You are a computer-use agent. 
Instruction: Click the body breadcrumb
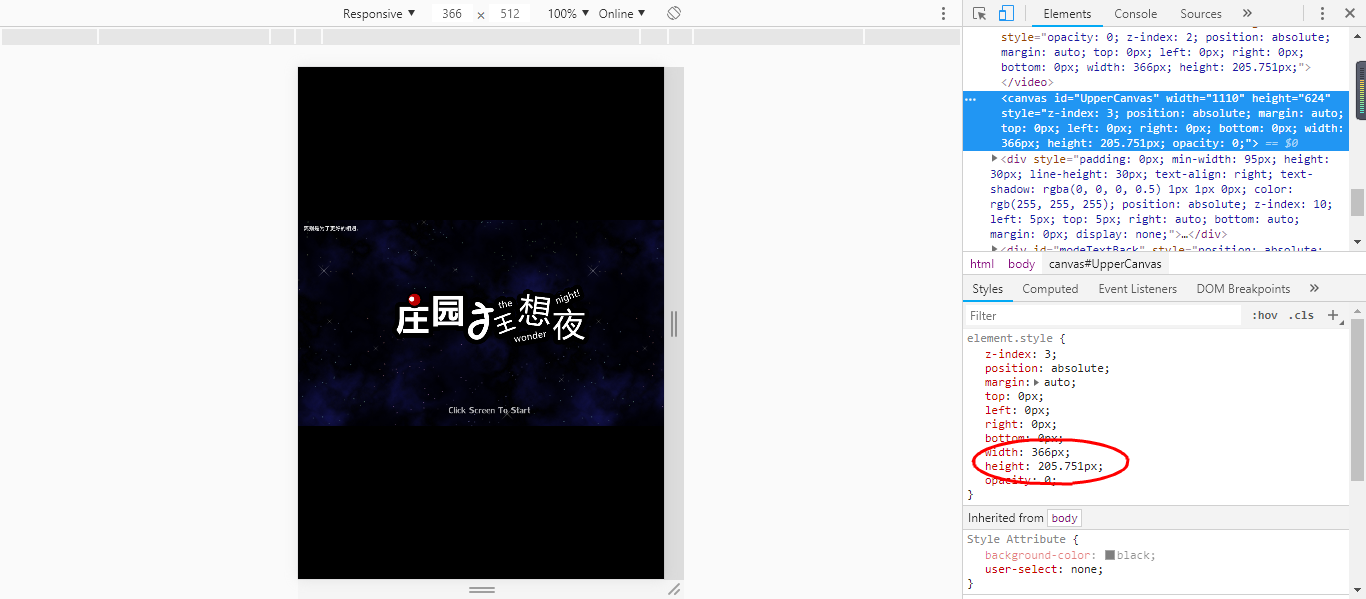pos(1022,264)
